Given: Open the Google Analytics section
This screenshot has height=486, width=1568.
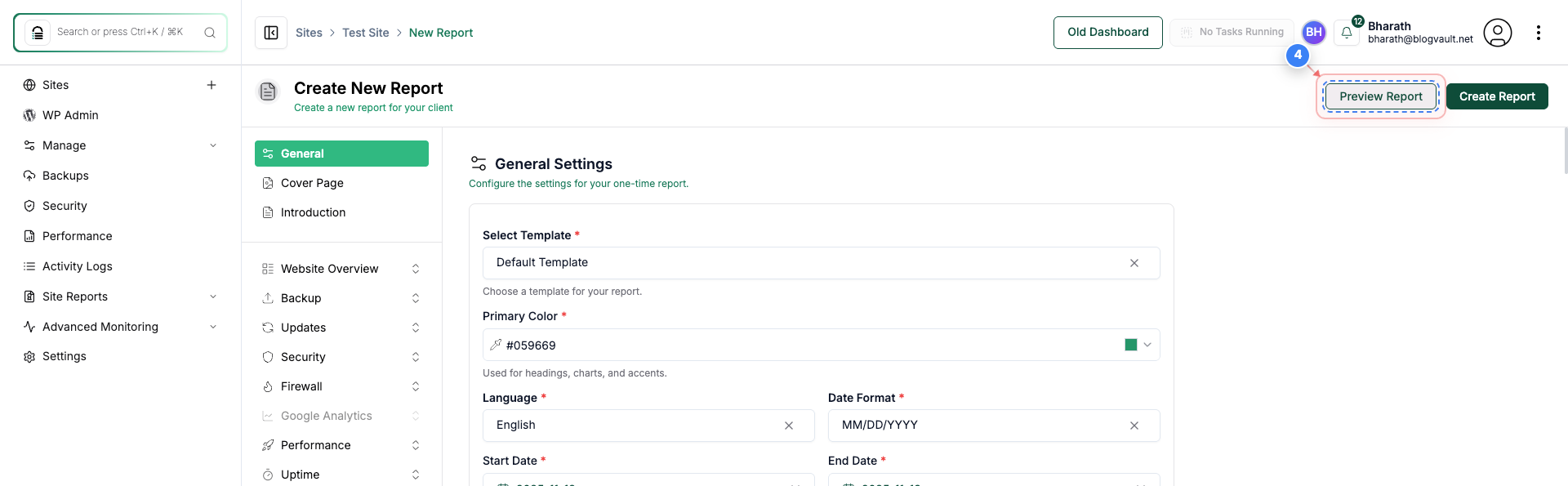Looking at the screenshot, I should [x=341, y=416].
